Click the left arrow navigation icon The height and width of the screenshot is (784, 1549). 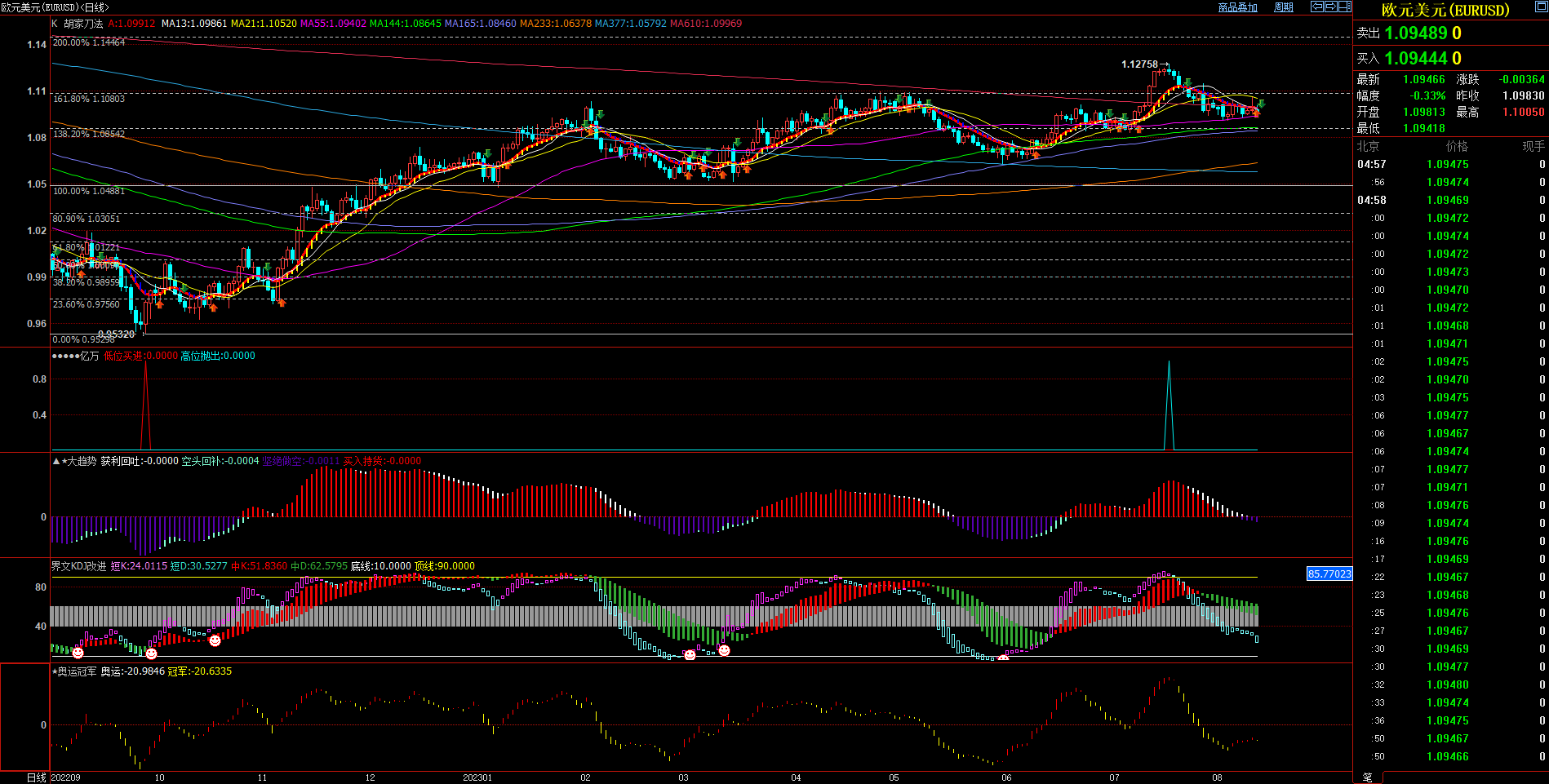coord(1316,7)
